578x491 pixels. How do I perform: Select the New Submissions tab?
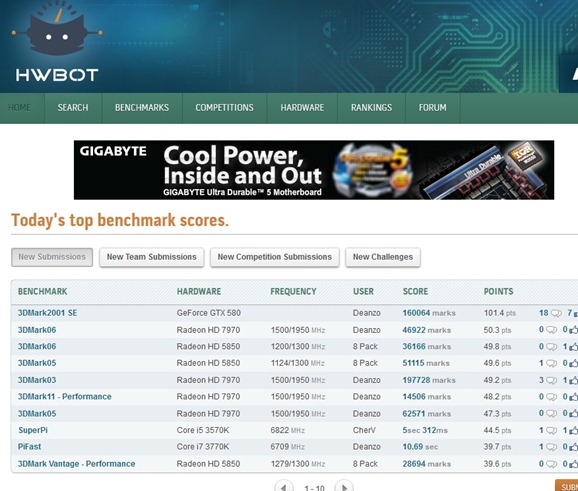coord(52,257)
